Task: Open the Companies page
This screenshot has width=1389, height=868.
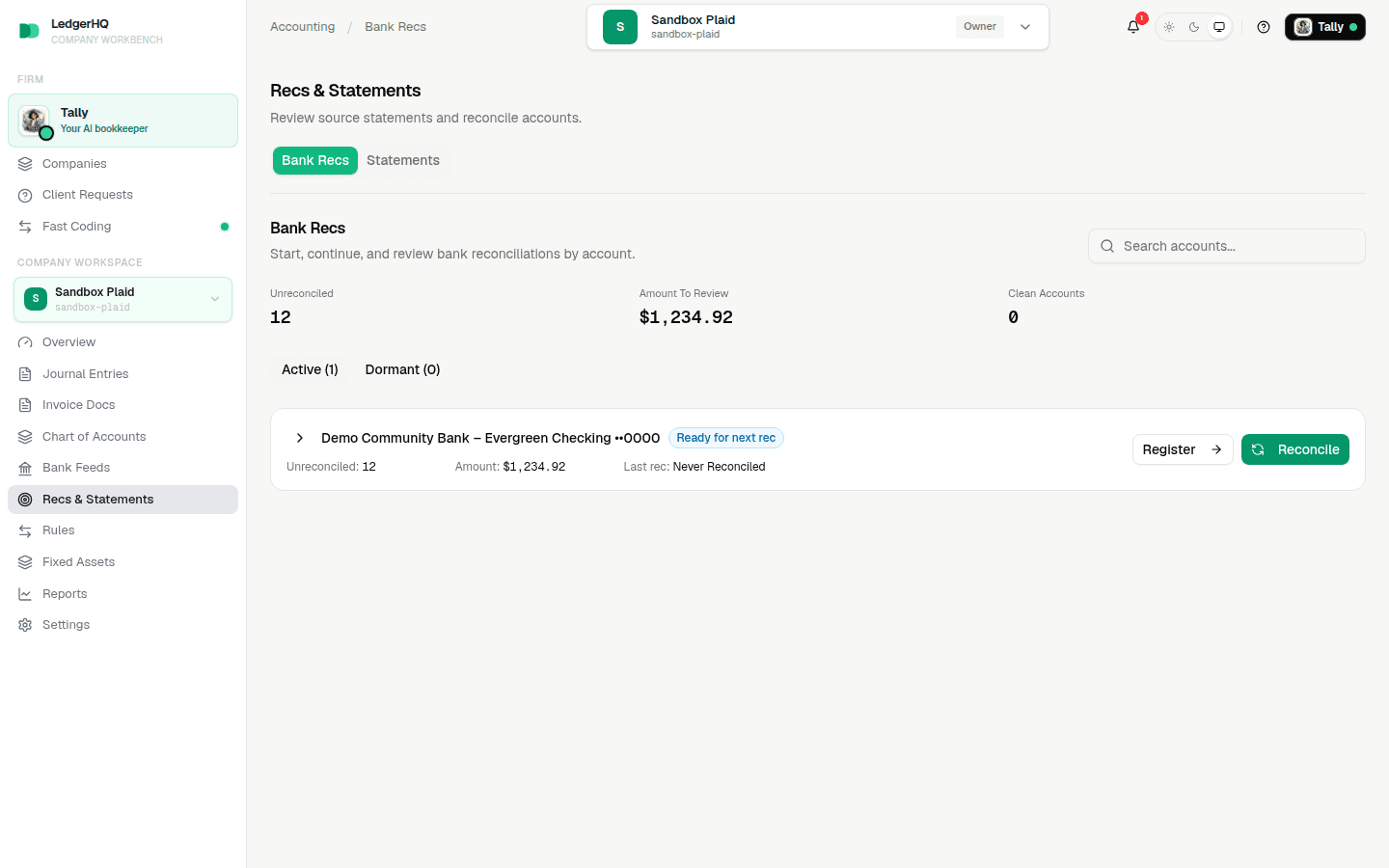Action: [x=123, y=164]
